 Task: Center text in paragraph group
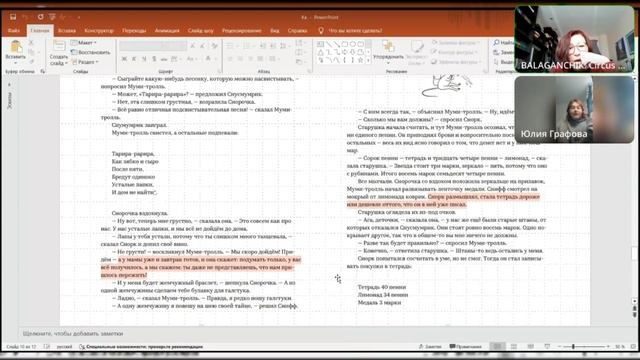240,59
